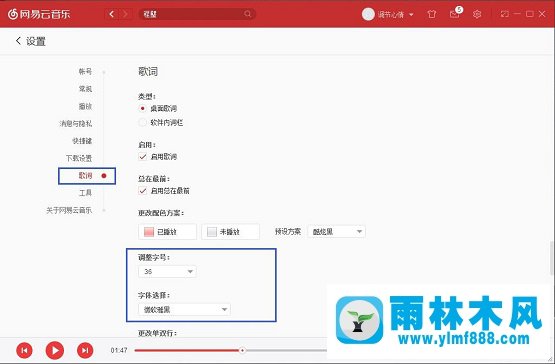Go to 下载设置 section
Viewport: 555px width, 364px height.
(79, 158)
